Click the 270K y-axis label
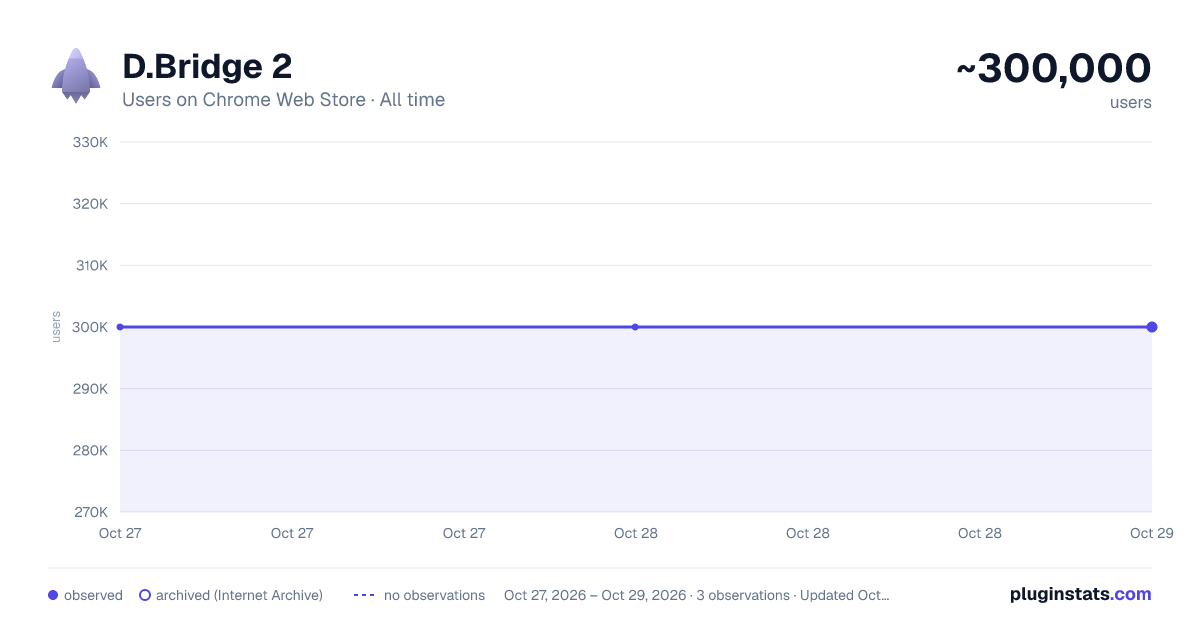The image size is (1200, 630). tap(90, 512)
